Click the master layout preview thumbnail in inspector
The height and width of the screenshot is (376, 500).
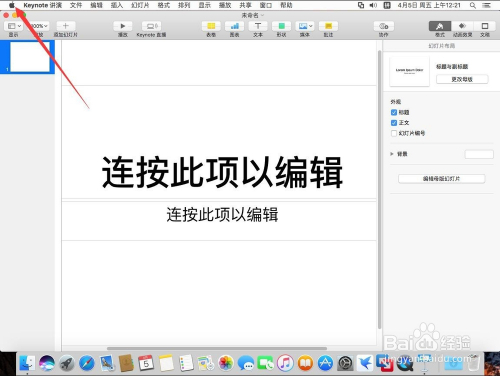pos(409,71)
